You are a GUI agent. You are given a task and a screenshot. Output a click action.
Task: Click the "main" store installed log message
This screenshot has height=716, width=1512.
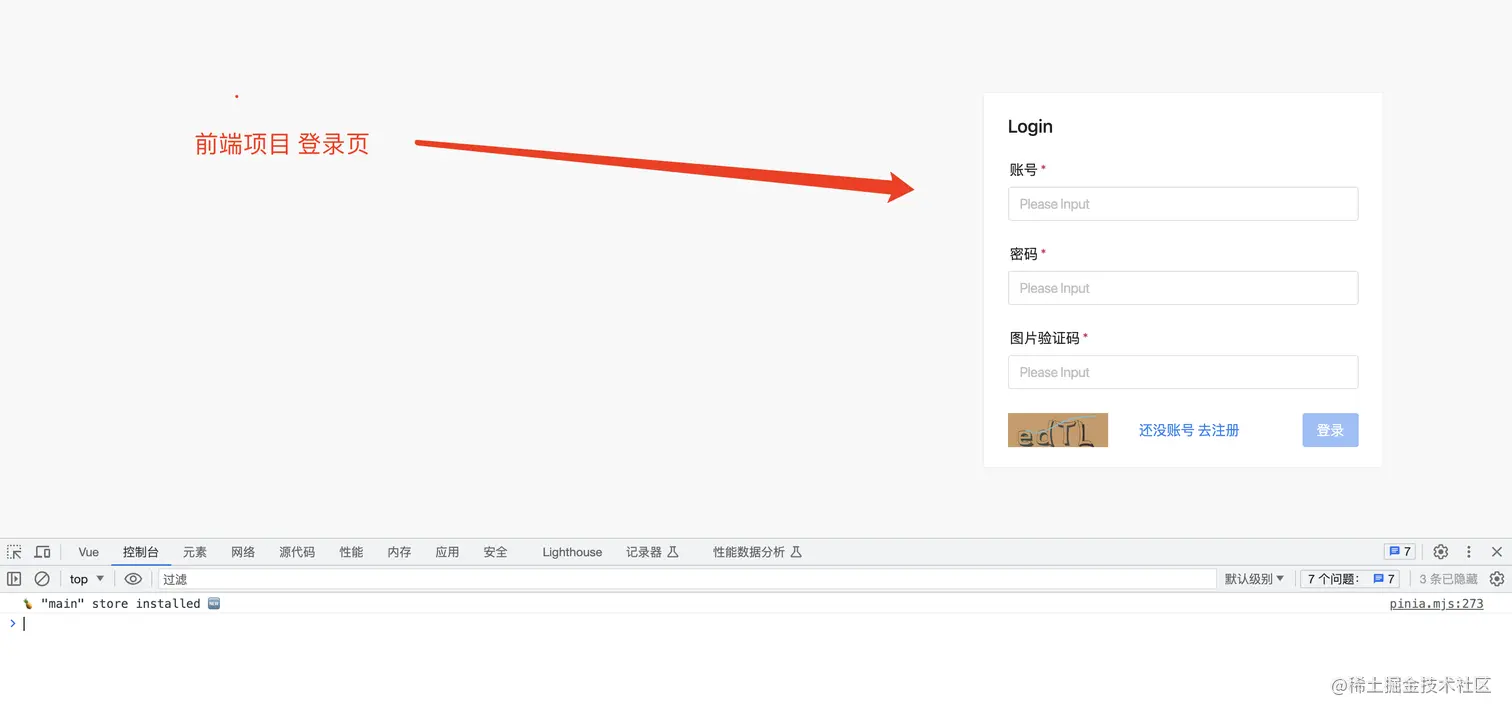coord(120,604)
